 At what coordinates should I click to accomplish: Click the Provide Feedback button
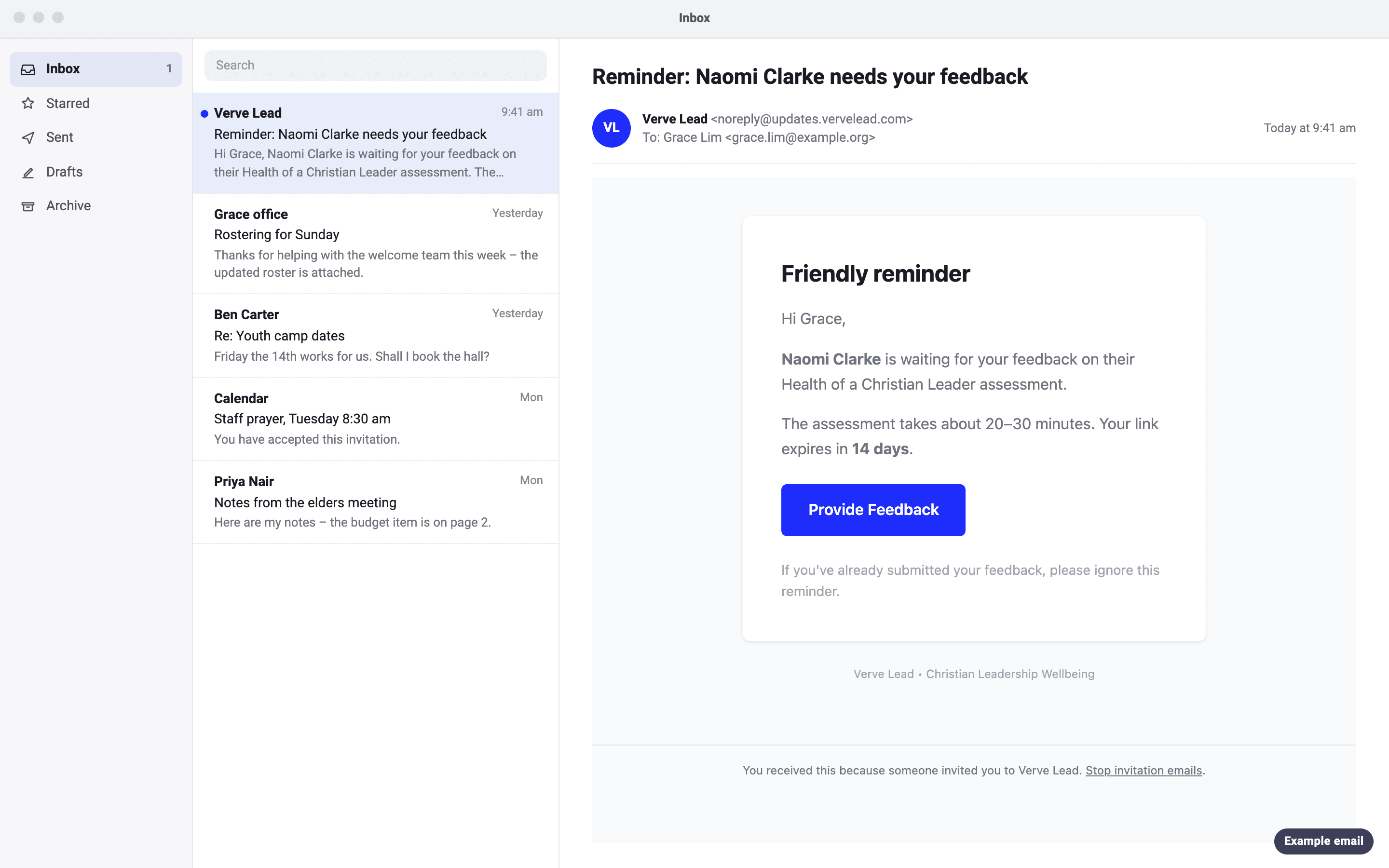click(x=873, y=510)
